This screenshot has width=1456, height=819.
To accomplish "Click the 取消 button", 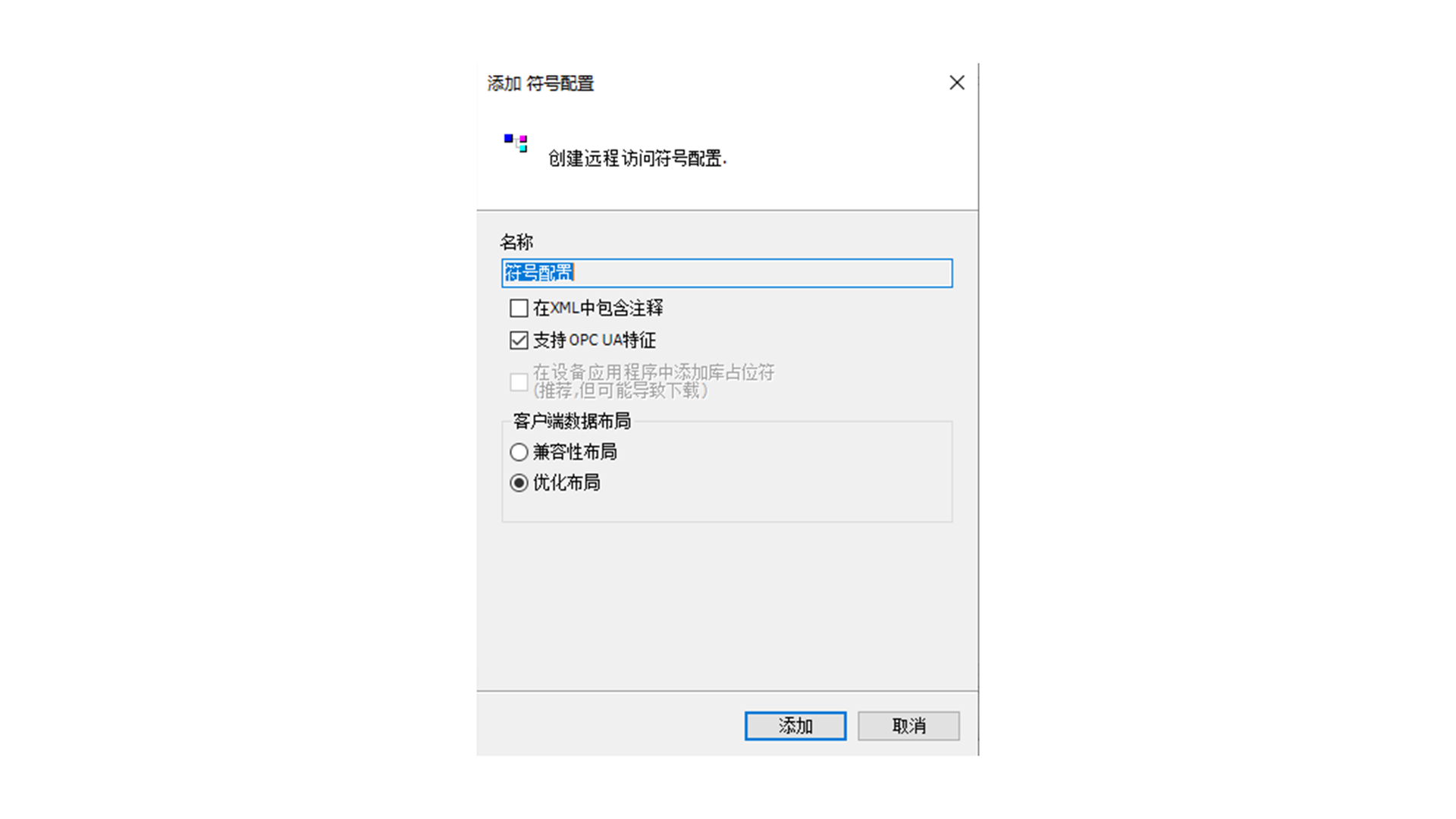I will [x=908, y=726].
